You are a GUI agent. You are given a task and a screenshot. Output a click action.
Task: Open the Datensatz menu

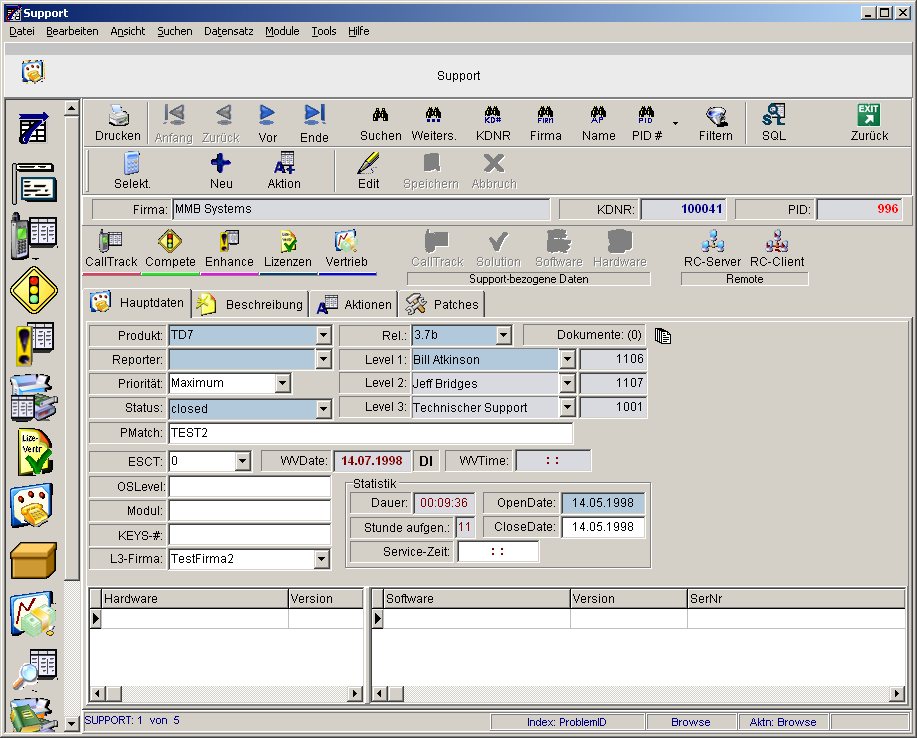pyautogui.click(x=228, y=31)
